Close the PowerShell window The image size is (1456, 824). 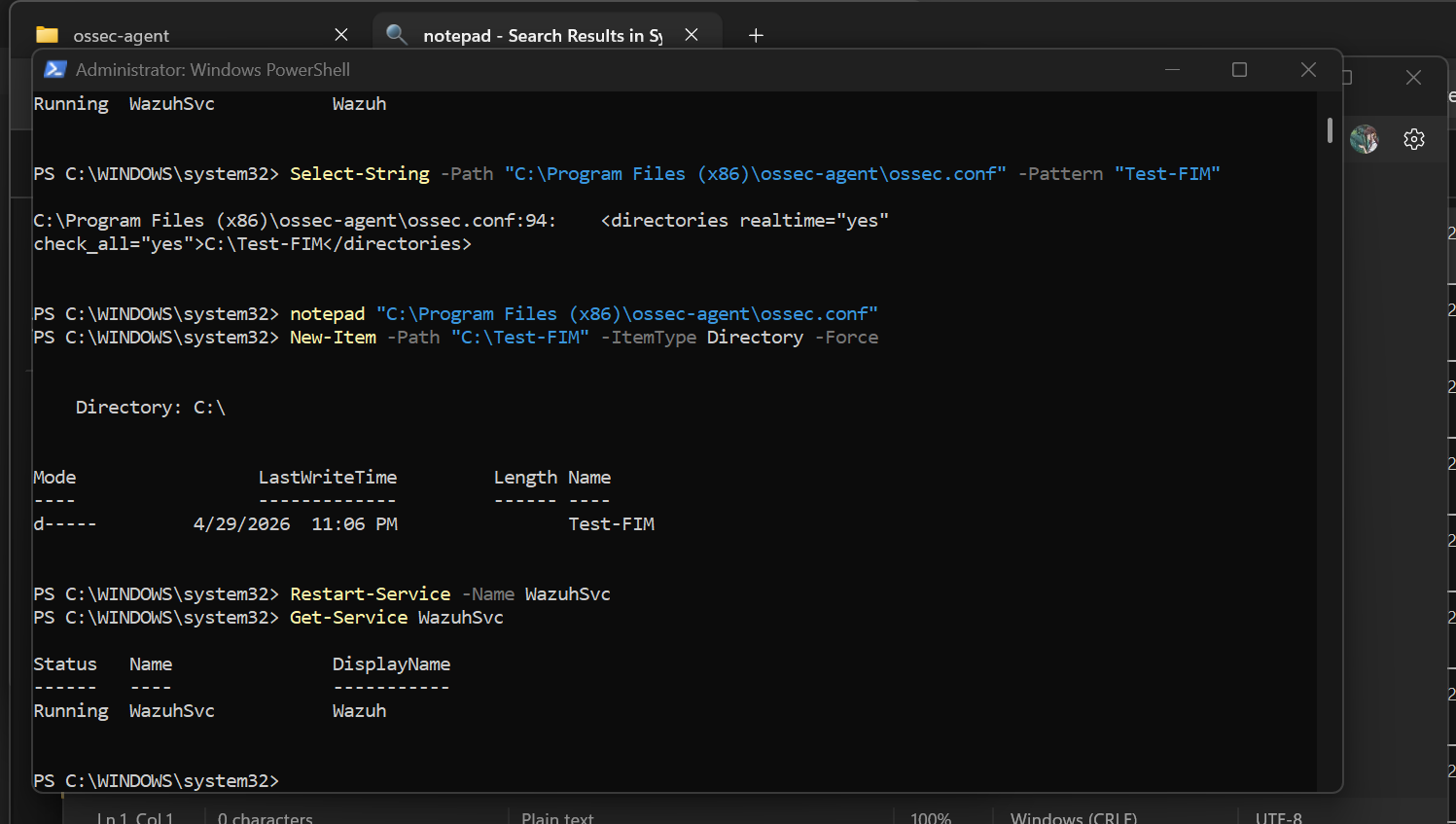pyautogui.click(x=1308, y=70)
